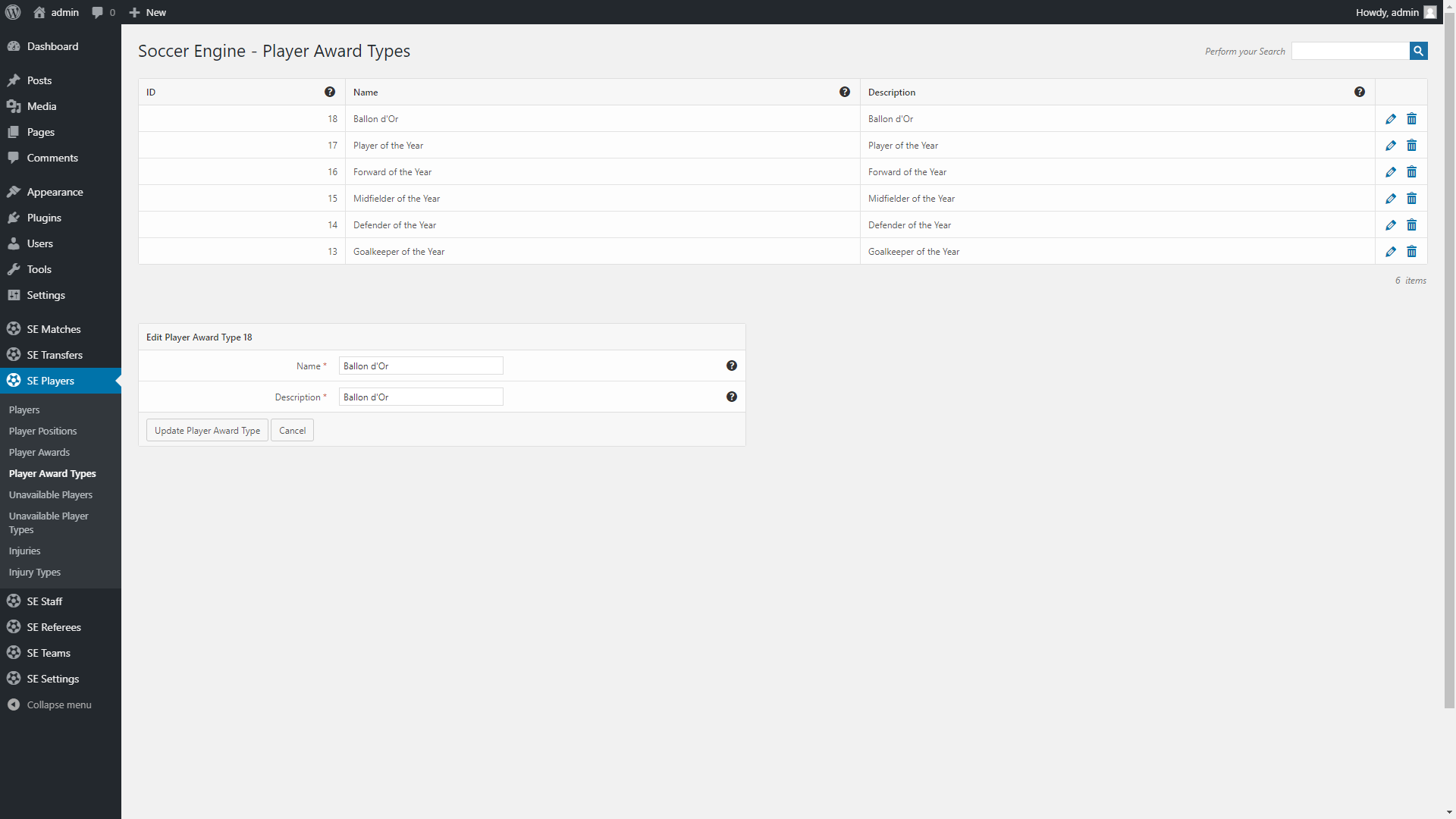Click the search magnifier button

coord(1418,51)
